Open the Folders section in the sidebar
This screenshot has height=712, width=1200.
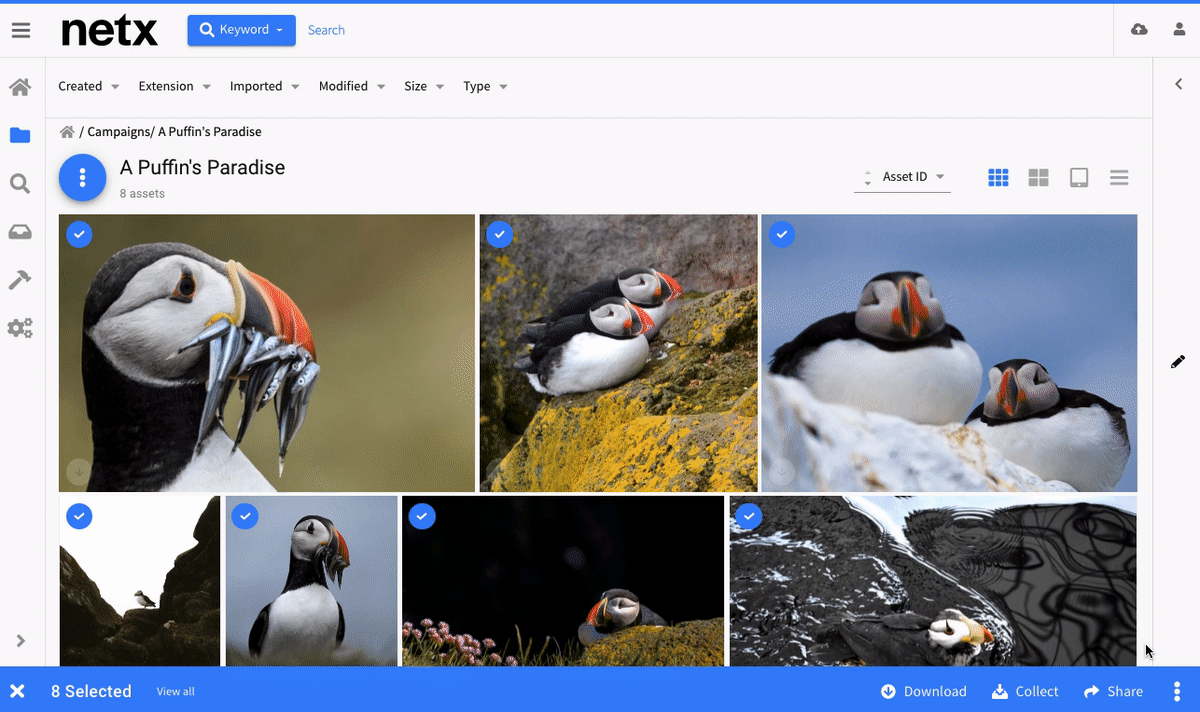(x=20, y=135)
